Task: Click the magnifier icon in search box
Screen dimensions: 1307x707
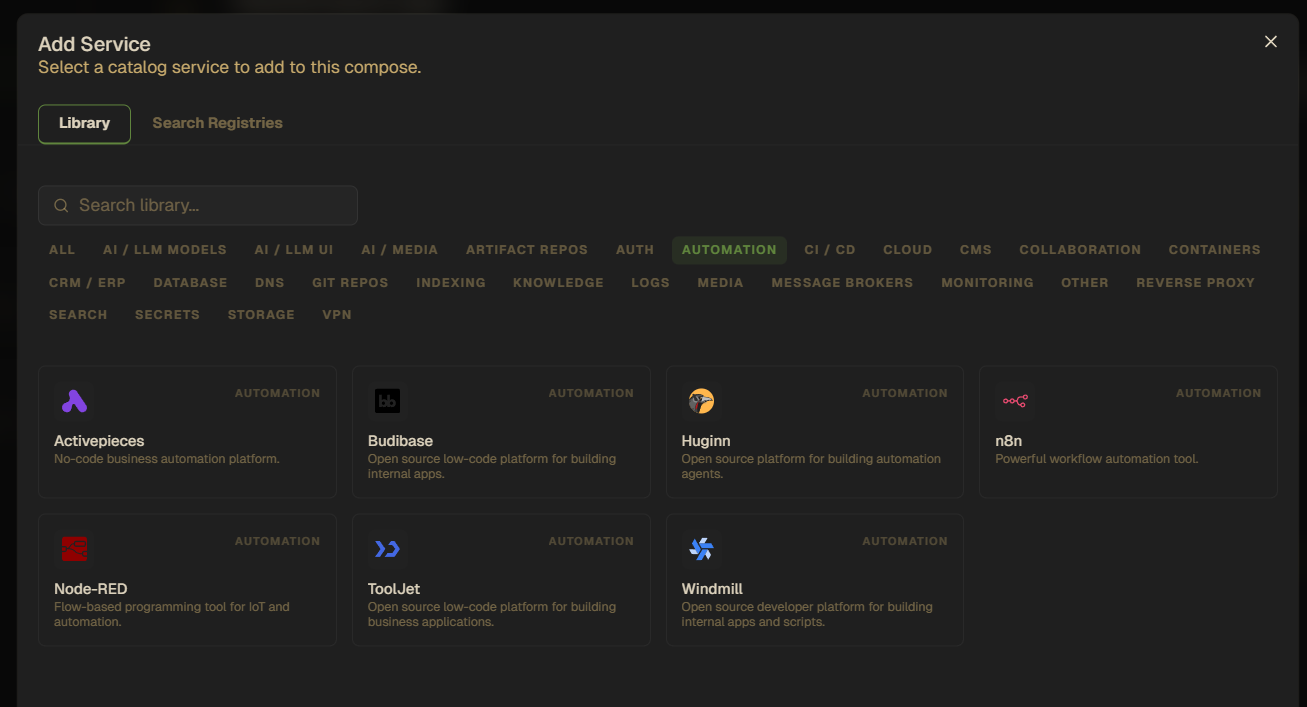Action: [x=61, y=205]
